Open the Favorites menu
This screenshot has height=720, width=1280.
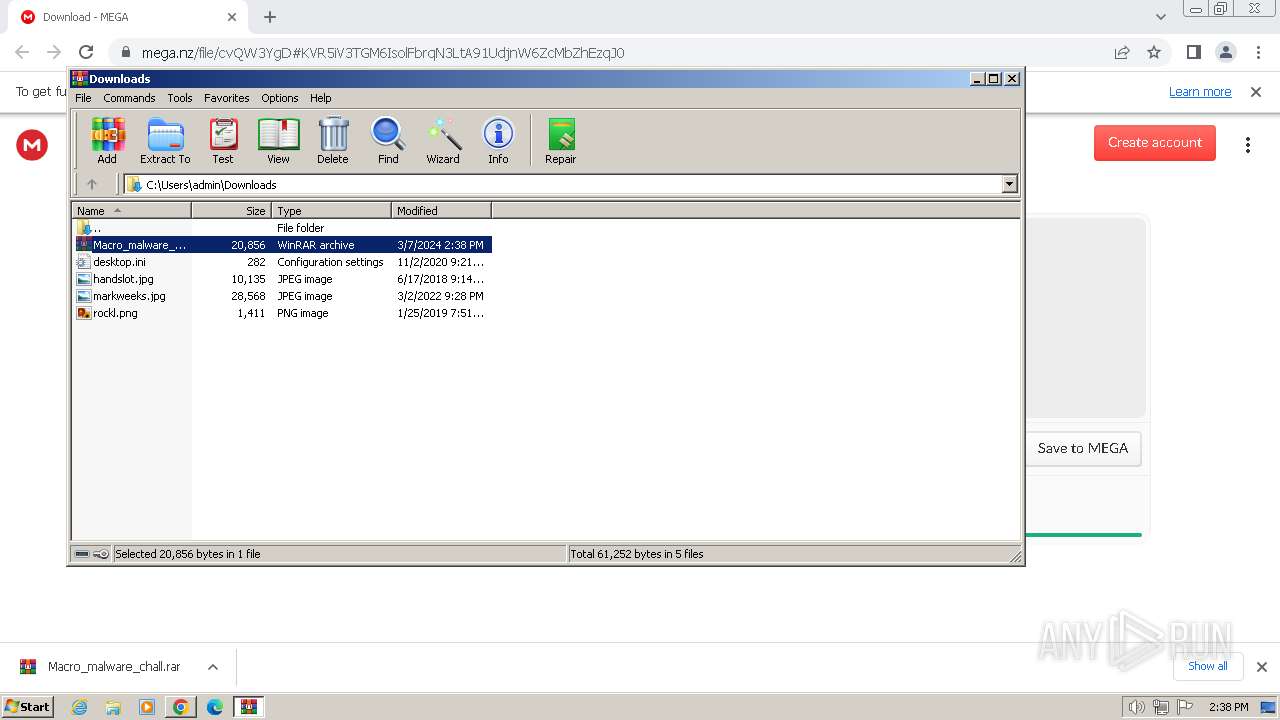227,98
